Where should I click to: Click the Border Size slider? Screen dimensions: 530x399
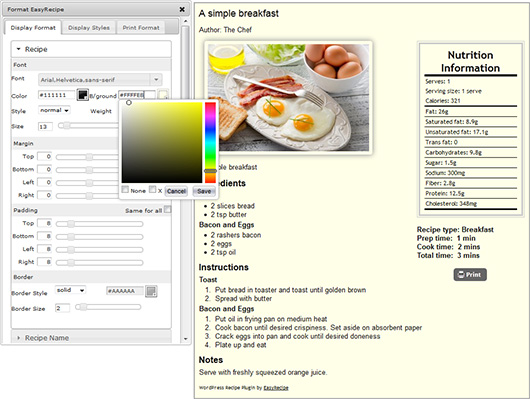tap(108, 307)
